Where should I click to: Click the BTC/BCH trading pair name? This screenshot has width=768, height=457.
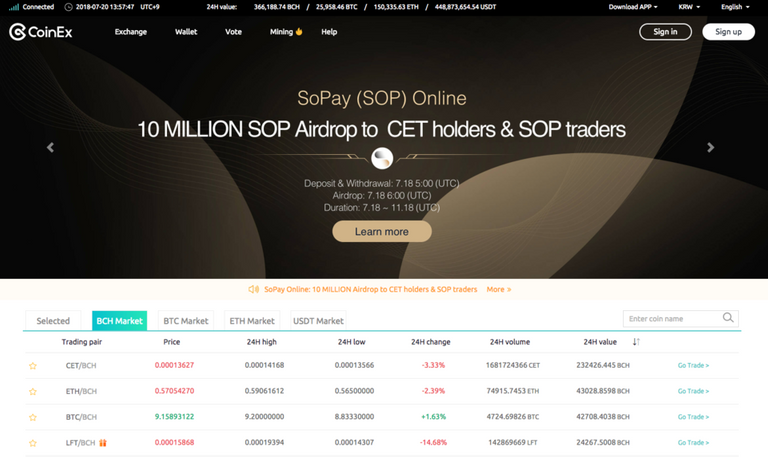[x=81, y=417]
